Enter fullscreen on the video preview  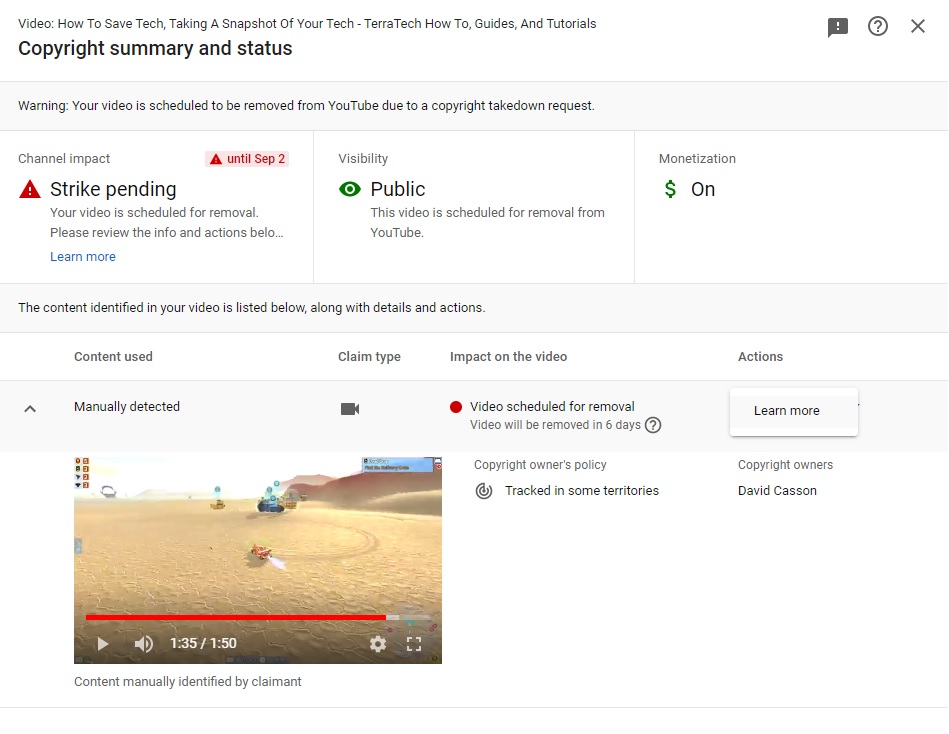[414, 643]
